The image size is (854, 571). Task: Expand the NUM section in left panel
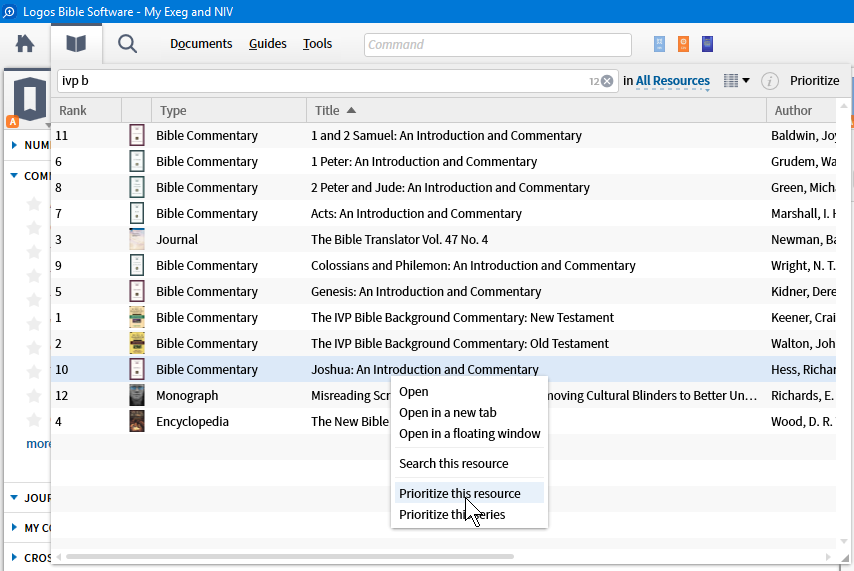15,145
